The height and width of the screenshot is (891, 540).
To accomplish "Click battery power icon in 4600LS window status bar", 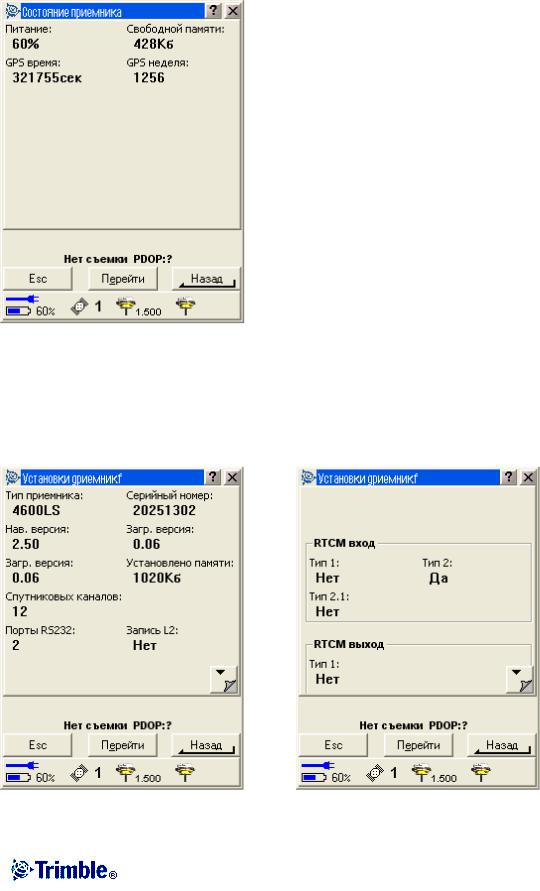I will click(x=23, y=772).
